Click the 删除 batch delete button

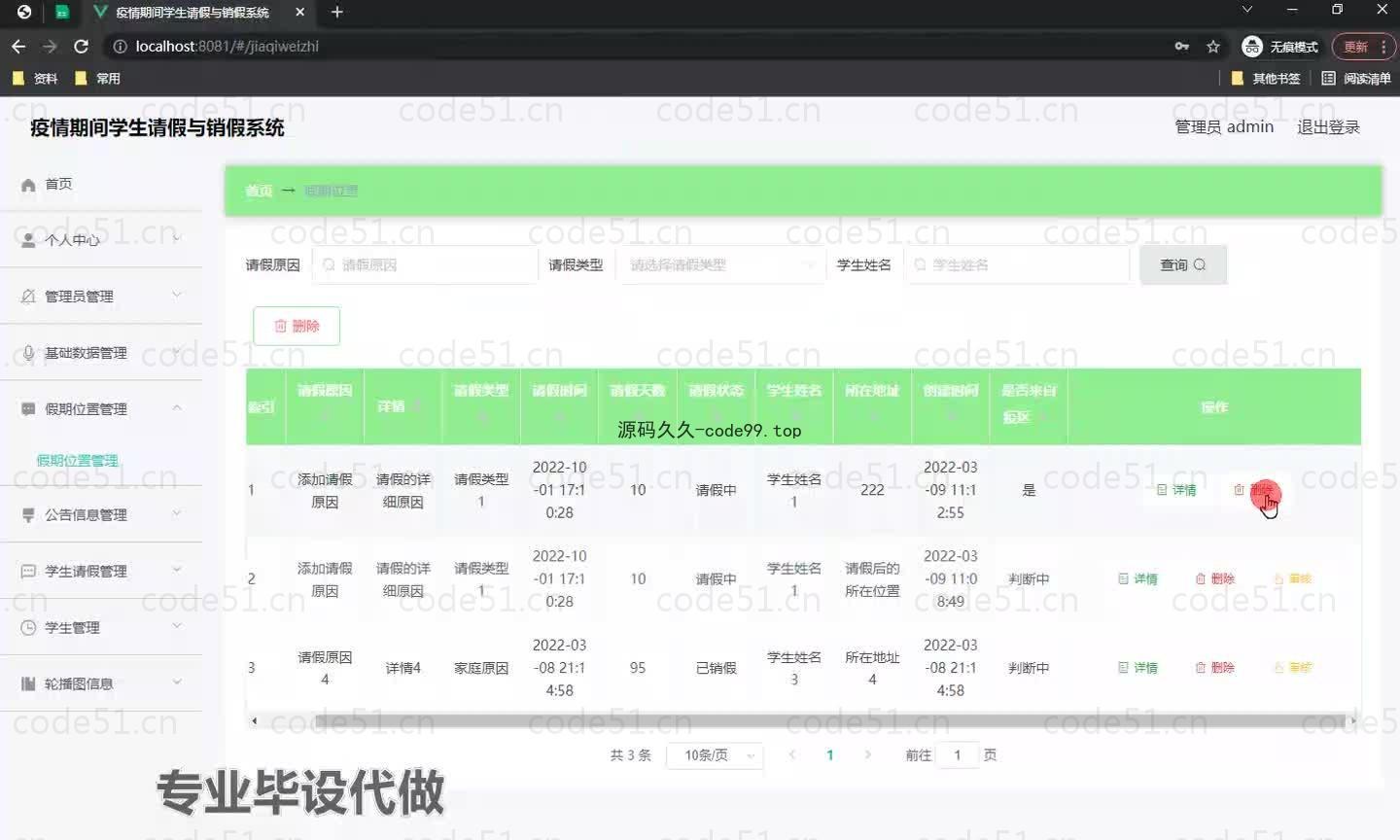tap(297, 326)
